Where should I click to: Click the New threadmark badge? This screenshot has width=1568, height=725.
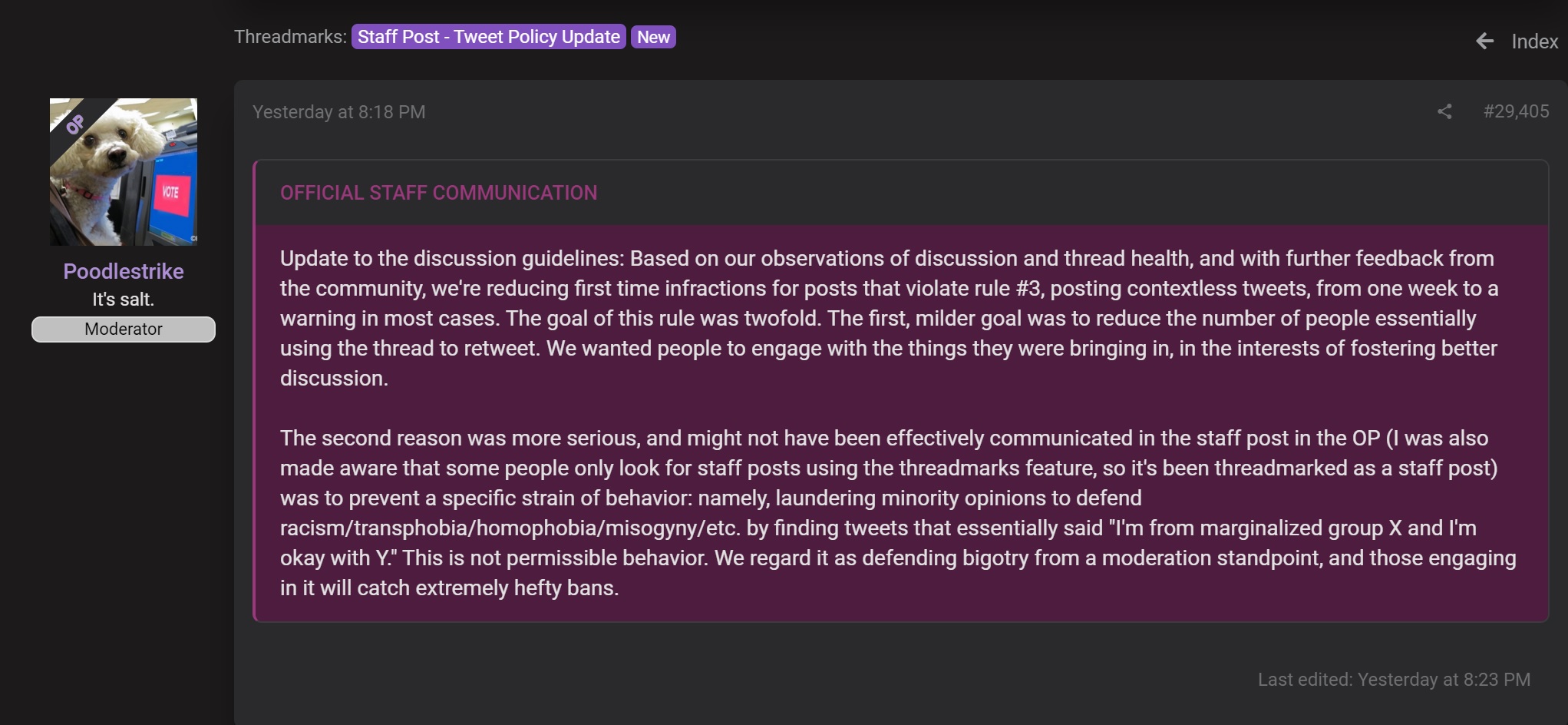pos(653,37)
